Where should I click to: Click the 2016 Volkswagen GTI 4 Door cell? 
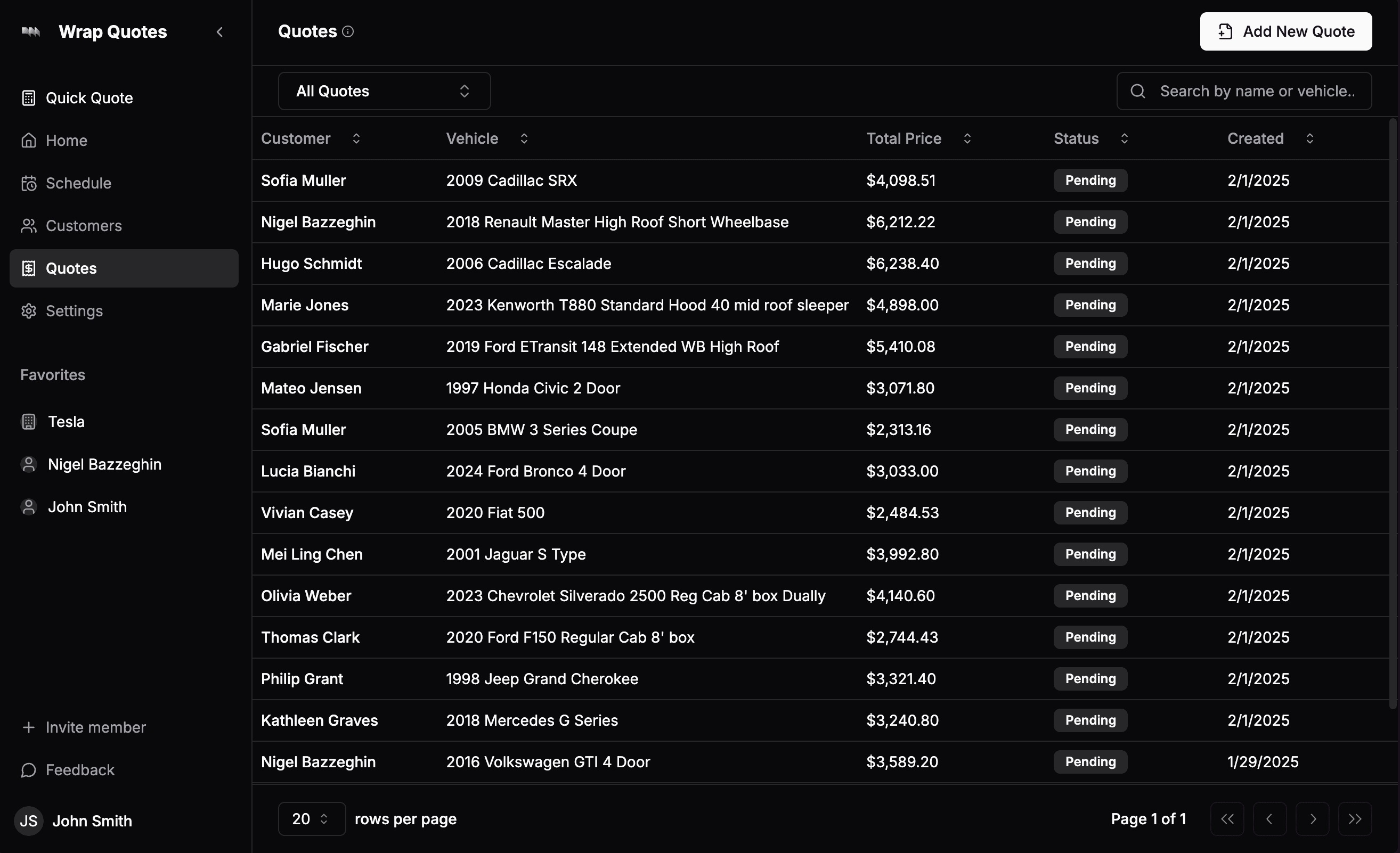548,761
